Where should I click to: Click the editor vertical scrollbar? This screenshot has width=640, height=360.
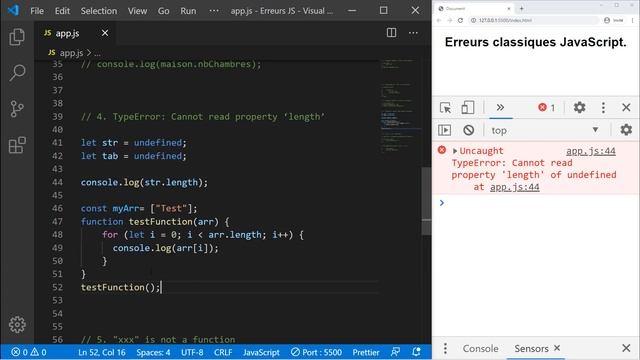[x=426, y=201]
